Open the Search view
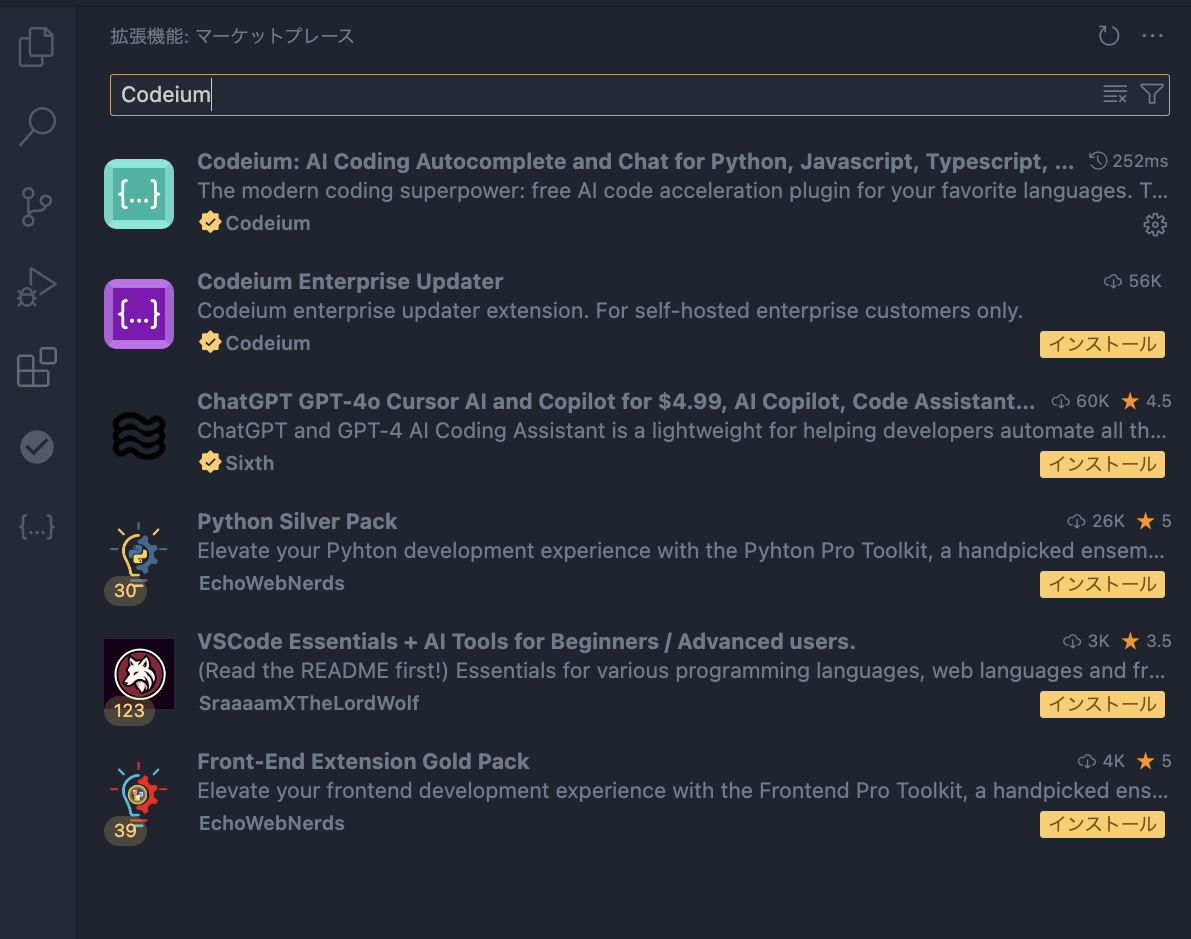The image size is (1191, 939). (37, 127)
